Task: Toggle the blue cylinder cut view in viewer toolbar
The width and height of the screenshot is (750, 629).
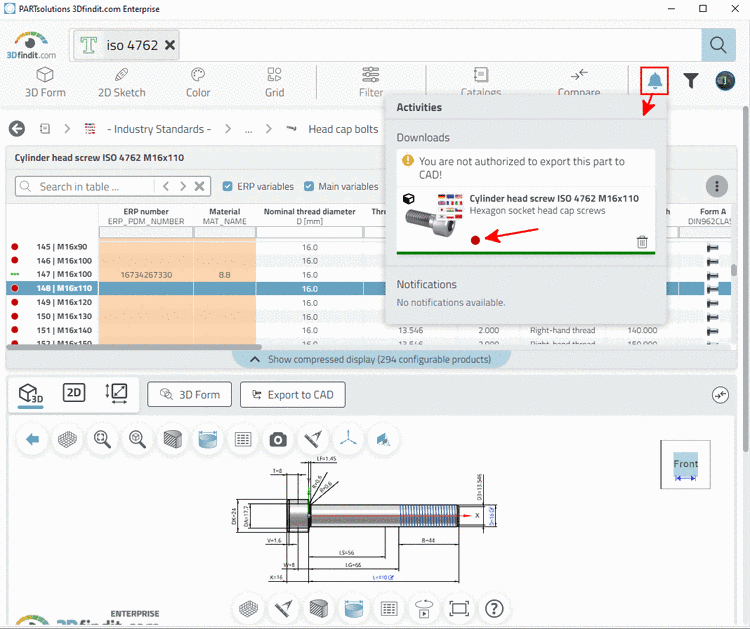Action: pyautogui.click(x=208, y=439)
